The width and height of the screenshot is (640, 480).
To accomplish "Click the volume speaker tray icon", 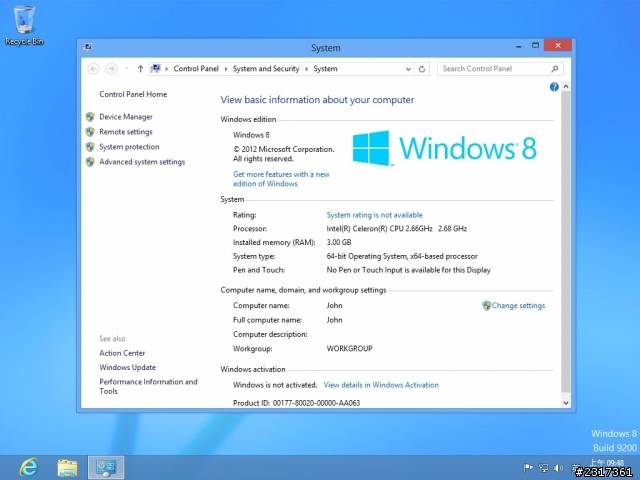I will [558, 468].
